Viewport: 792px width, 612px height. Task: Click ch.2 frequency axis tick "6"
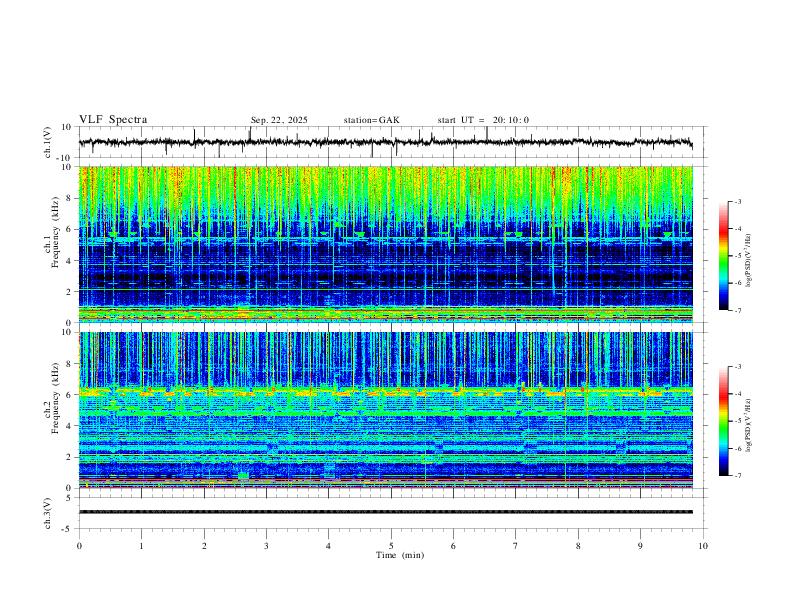pyautogui.click(x=69, y=395)
